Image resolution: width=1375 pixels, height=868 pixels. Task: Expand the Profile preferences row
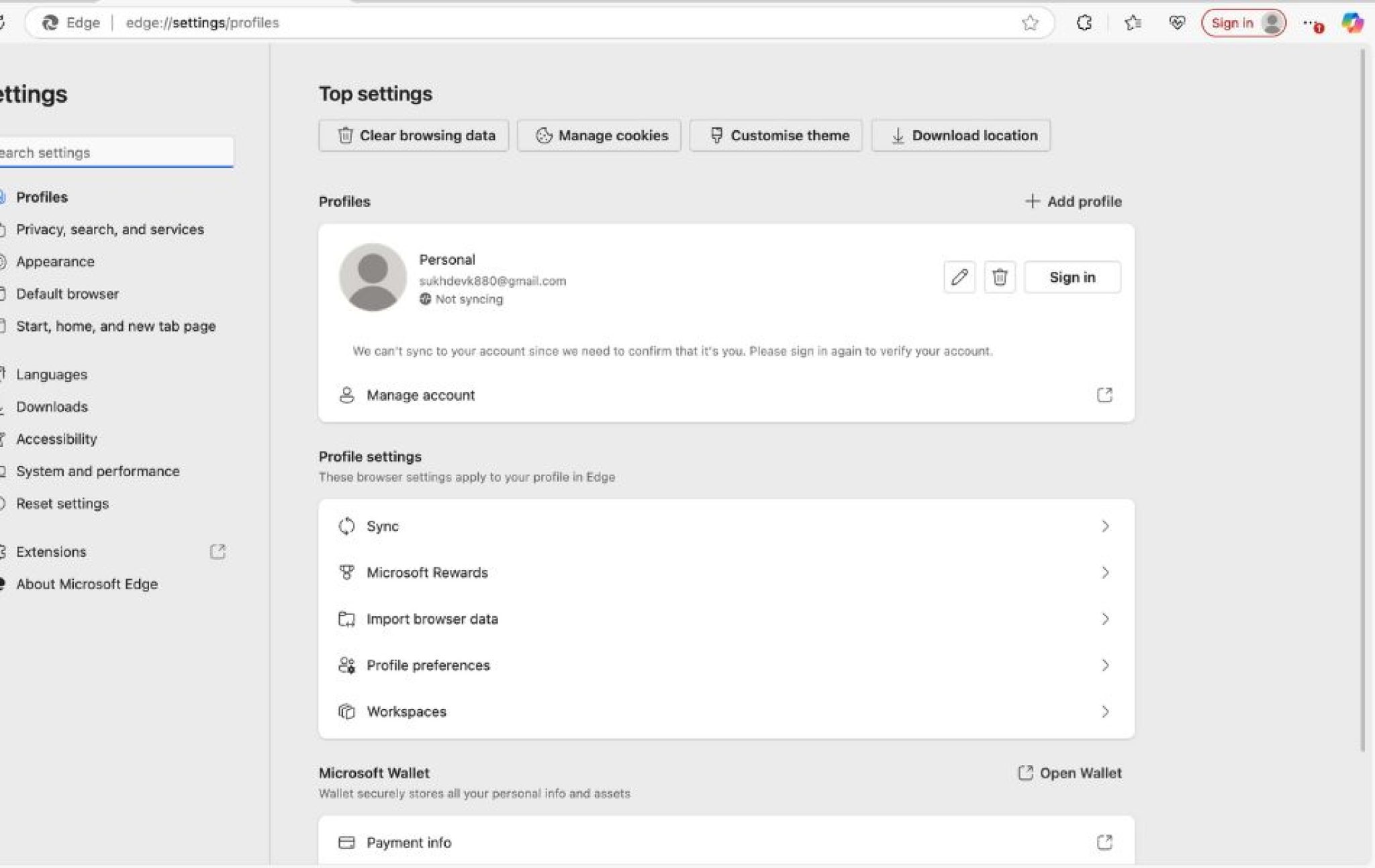1104,665
